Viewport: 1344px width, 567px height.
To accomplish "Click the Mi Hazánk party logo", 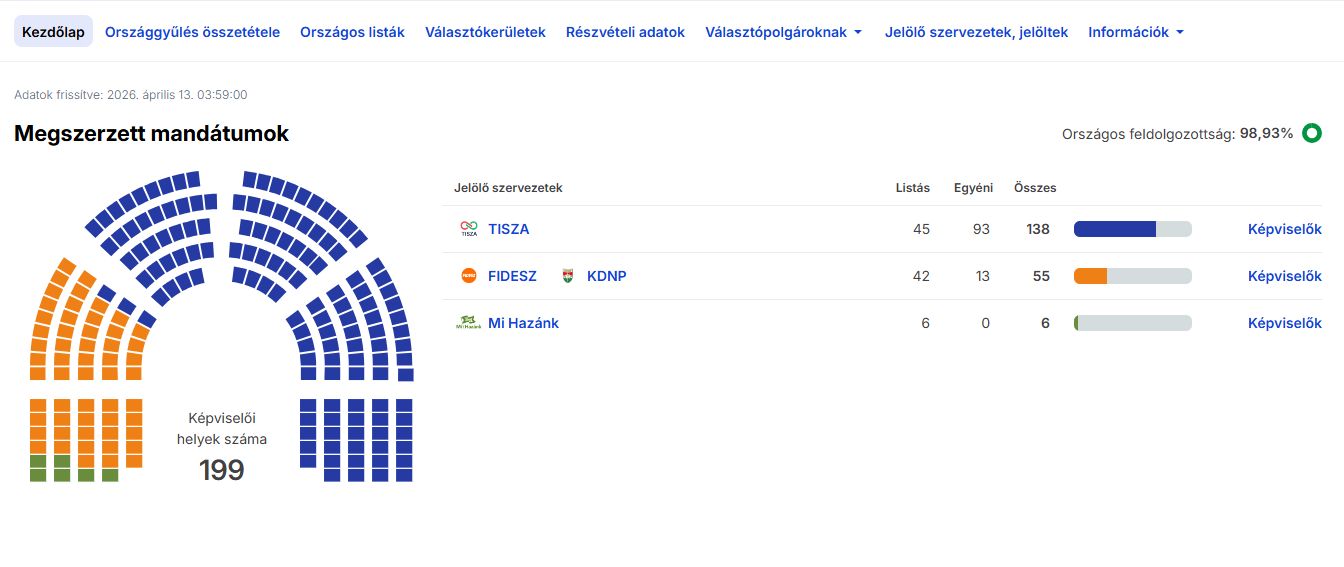I will [467, 323].
